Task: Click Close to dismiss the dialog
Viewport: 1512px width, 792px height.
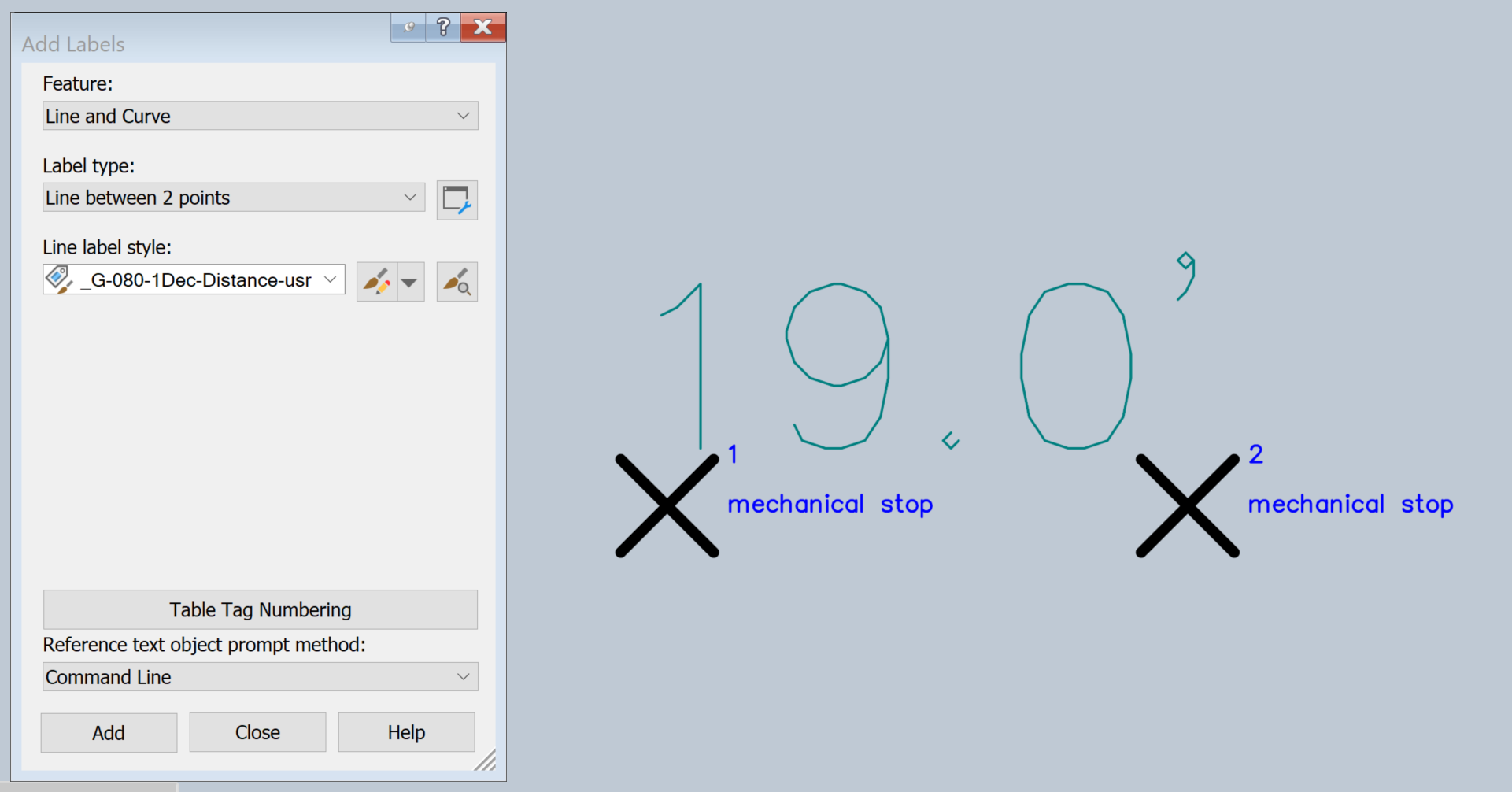Action: (257, 732)
